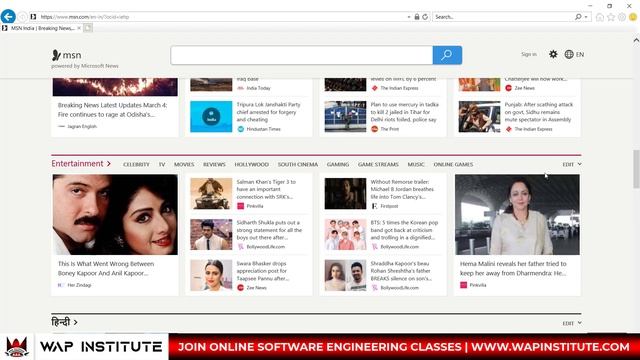
Task: Open the Punjab Sidhu scathing attack article
Action: pos(539,112)
